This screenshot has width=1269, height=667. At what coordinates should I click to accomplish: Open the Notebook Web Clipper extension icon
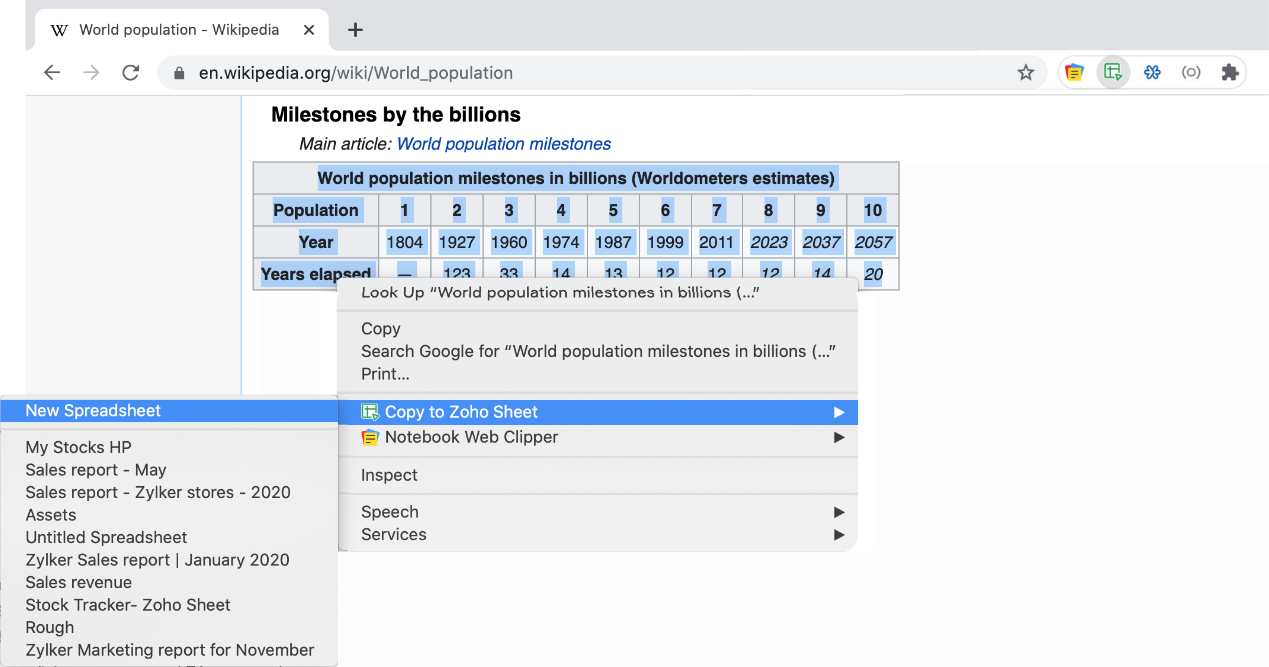click(1074, 73)
